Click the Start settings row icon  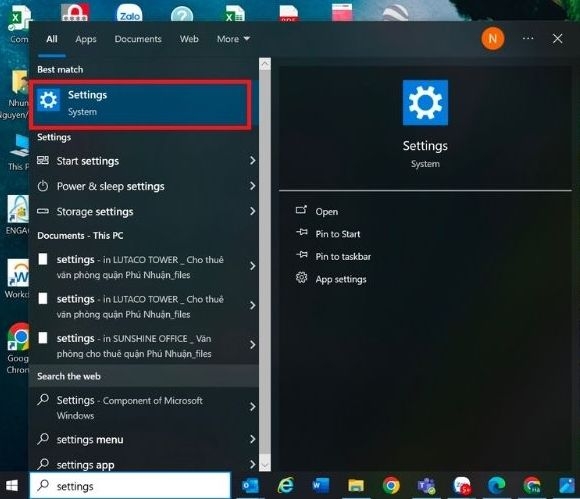43,160
